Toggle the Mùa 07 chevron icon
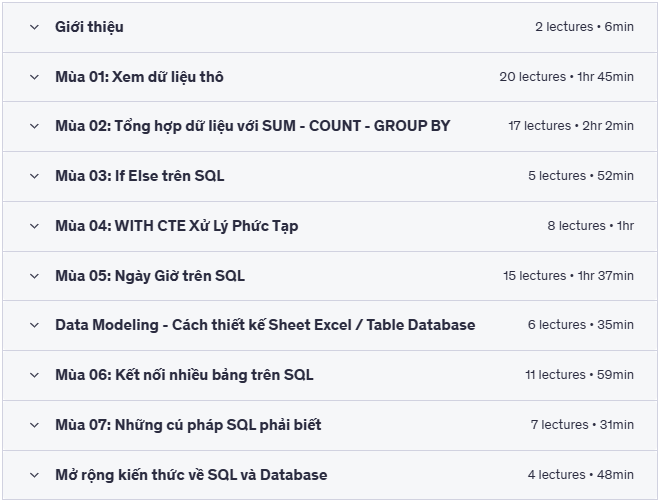This screenshot has height=504, width=661. [x=35, y=425]
